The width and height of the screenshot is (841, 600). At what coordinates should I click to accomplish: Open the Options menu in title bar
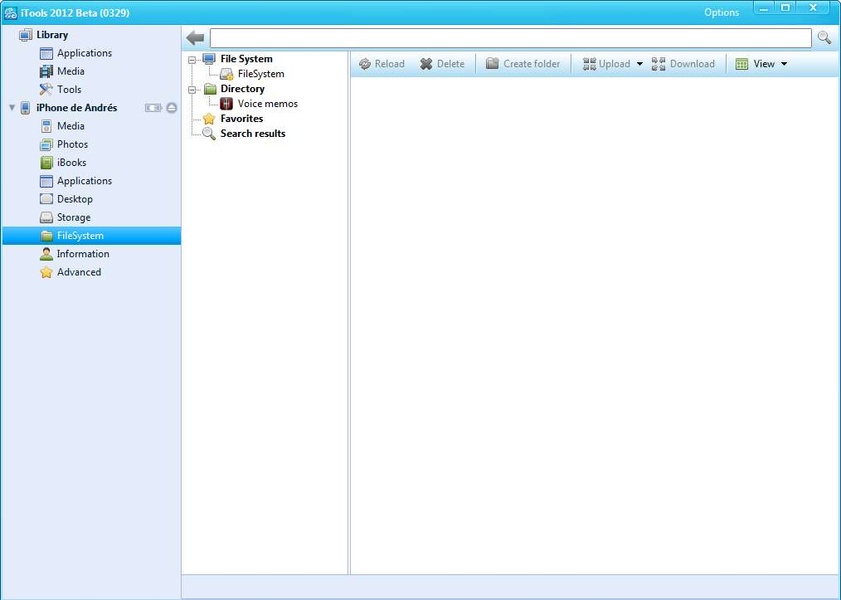tap(721, 13)
